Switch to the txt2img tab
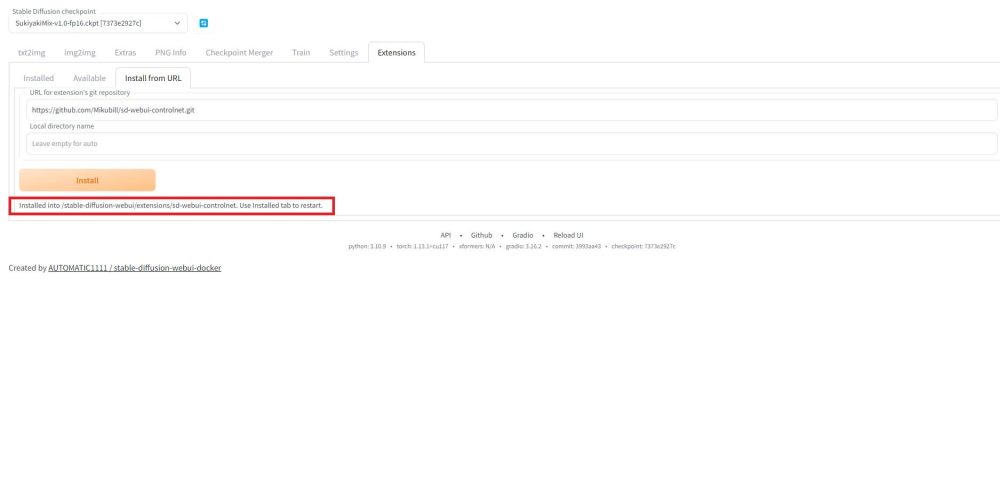The width and height of the screenshot is (1000, 495). 34,52
